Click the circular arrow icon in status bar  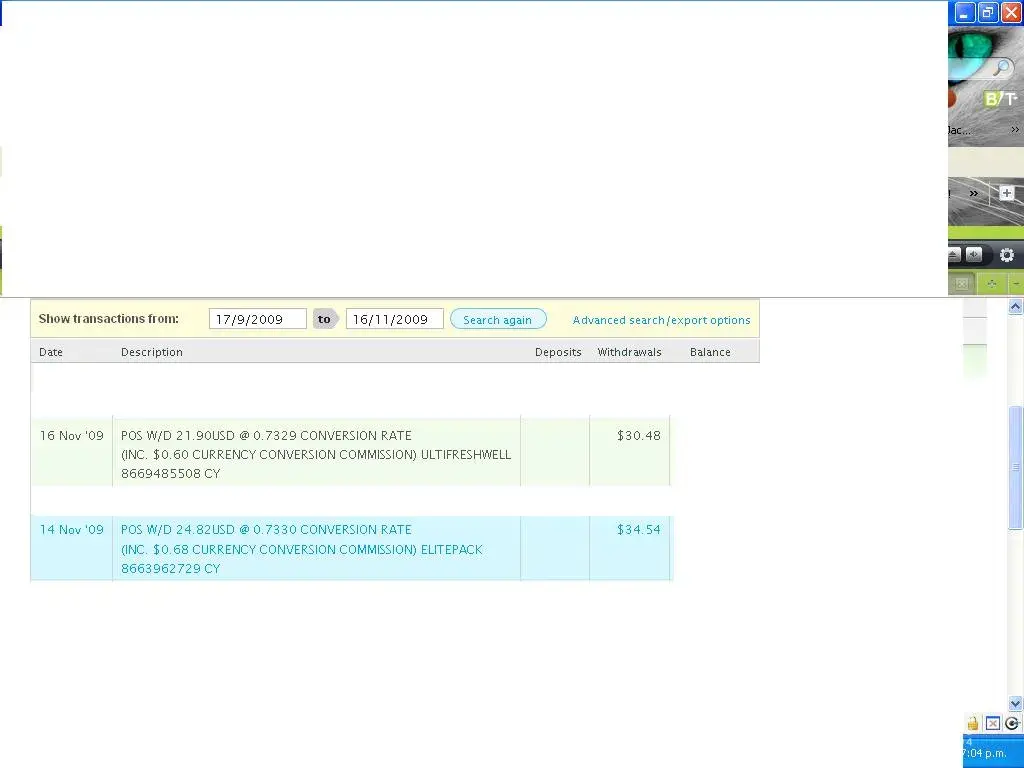coord(1012,723)
